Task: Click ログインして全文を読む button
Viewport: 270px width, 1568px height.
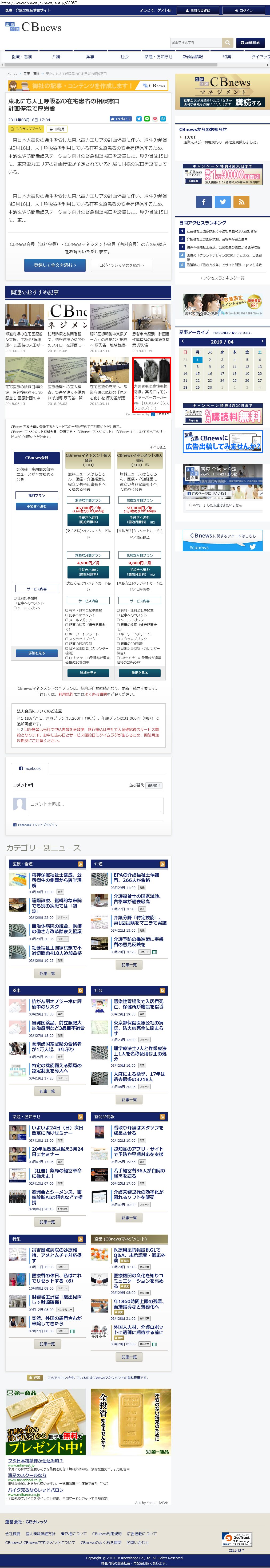Action: point(122,265)
